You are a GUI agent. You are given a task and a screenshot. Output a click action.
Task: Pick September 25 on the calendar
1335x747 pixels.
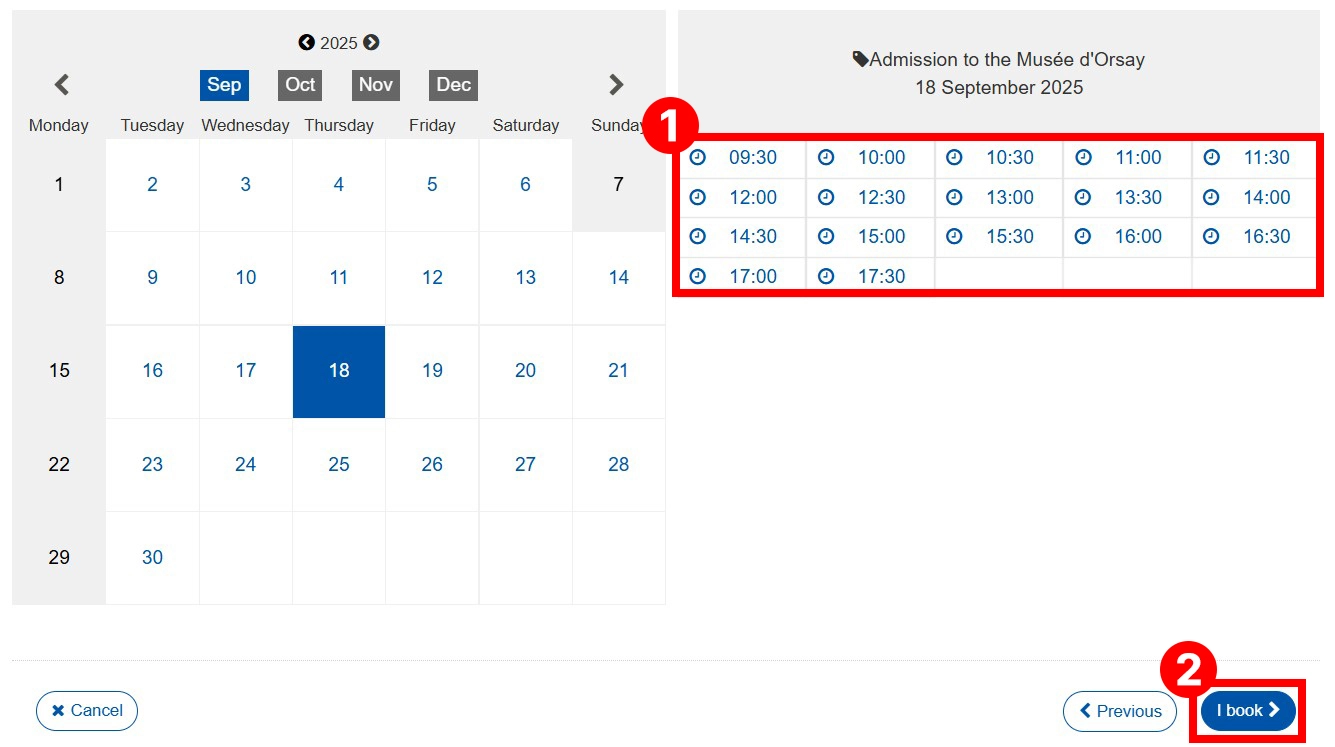click(339, 464)
